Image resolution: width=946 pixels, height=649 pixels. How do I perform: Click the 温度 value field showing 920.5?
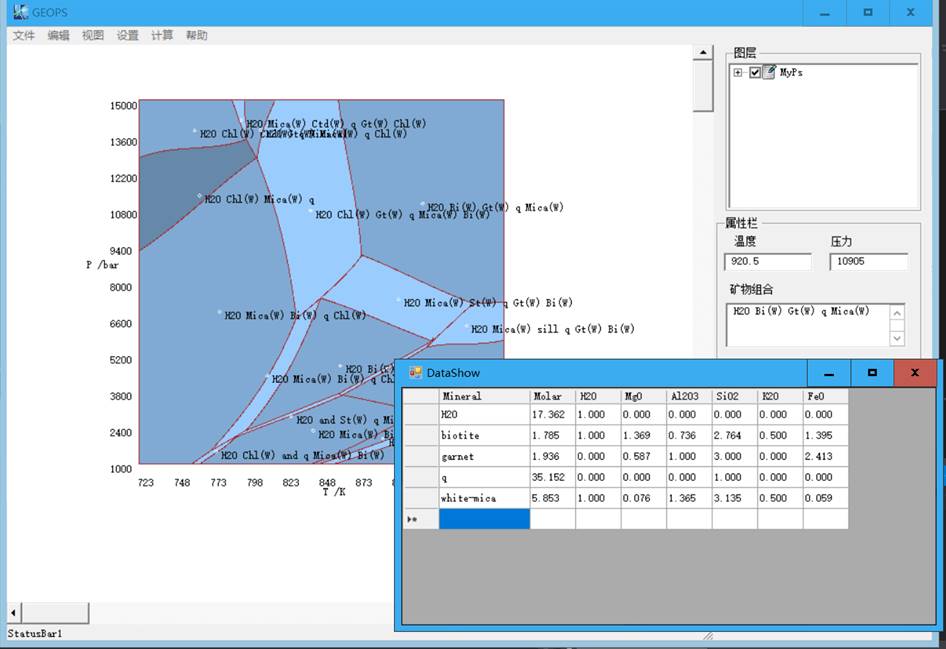tap(768, 261)
